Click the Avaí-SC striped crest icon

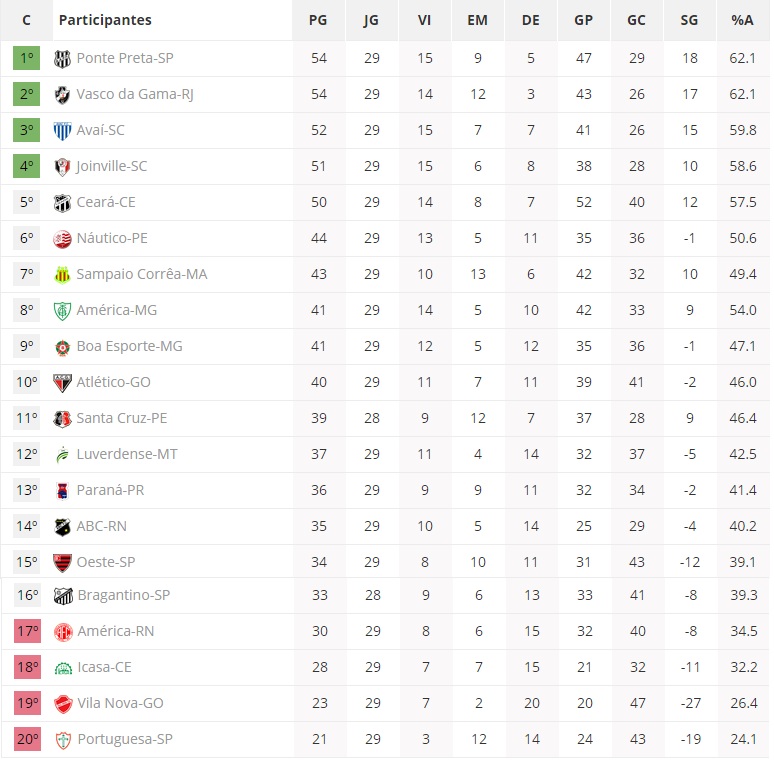[x=62, y=131]
